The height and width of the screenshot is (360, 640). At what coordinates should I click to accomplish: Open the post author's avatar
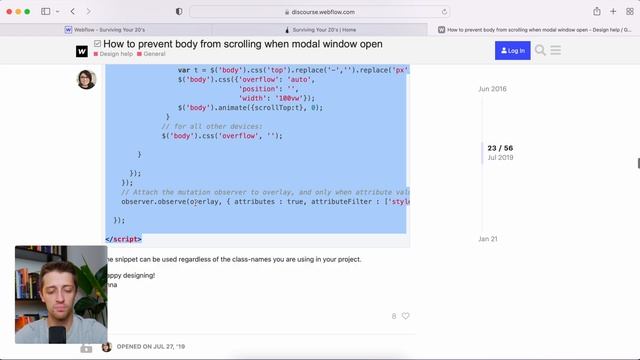coord(86,79)
